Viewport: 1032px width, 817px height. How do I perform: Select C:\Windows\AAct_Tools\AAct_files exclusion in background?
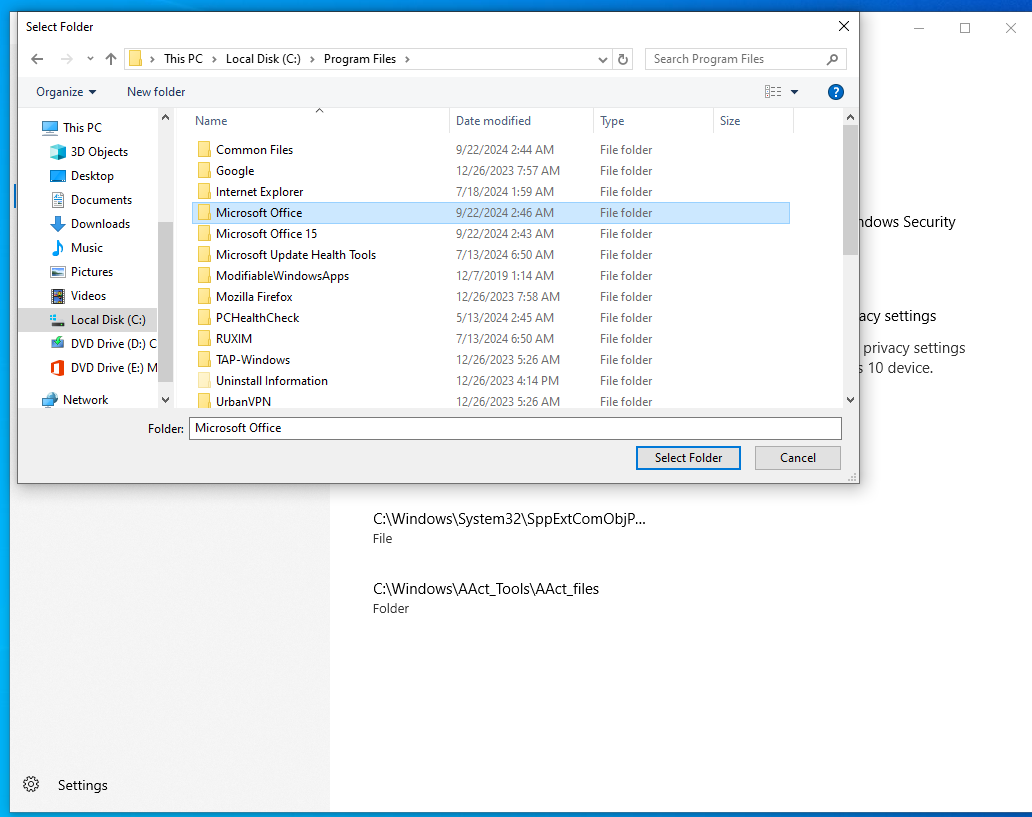(486, 598)
